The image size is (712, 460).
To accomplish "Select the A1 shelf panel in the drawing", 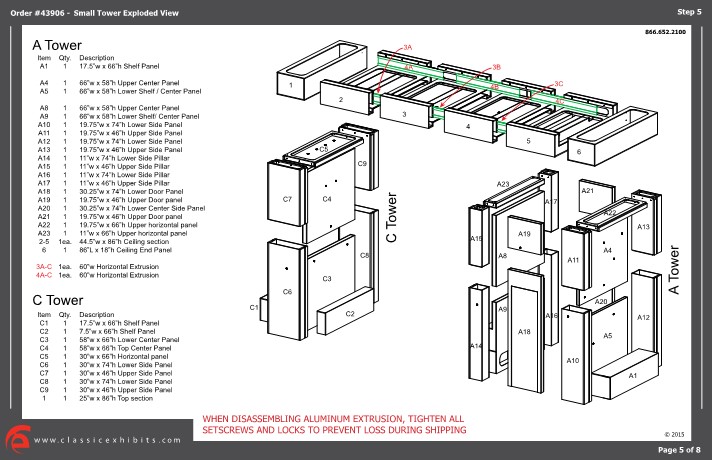I will 631,375.
